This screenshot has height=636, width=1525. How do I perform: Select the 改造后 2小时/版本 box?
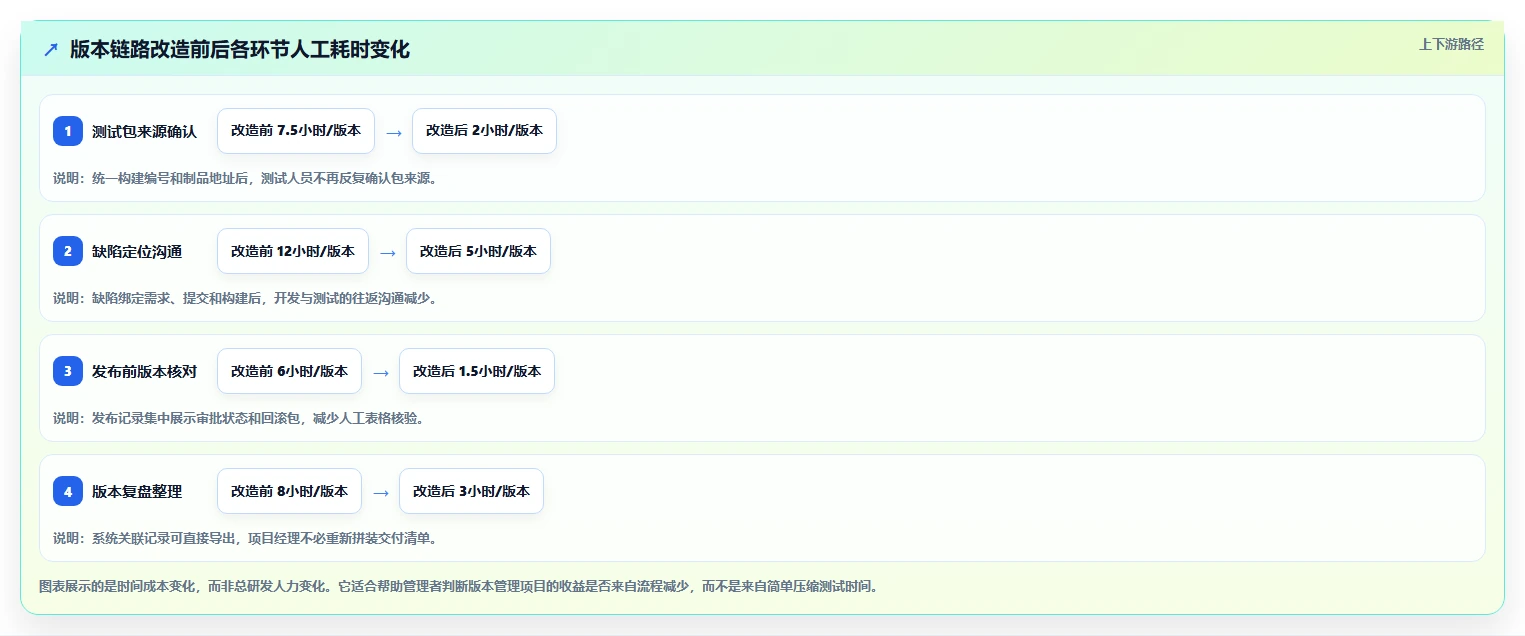pos(484,131)
